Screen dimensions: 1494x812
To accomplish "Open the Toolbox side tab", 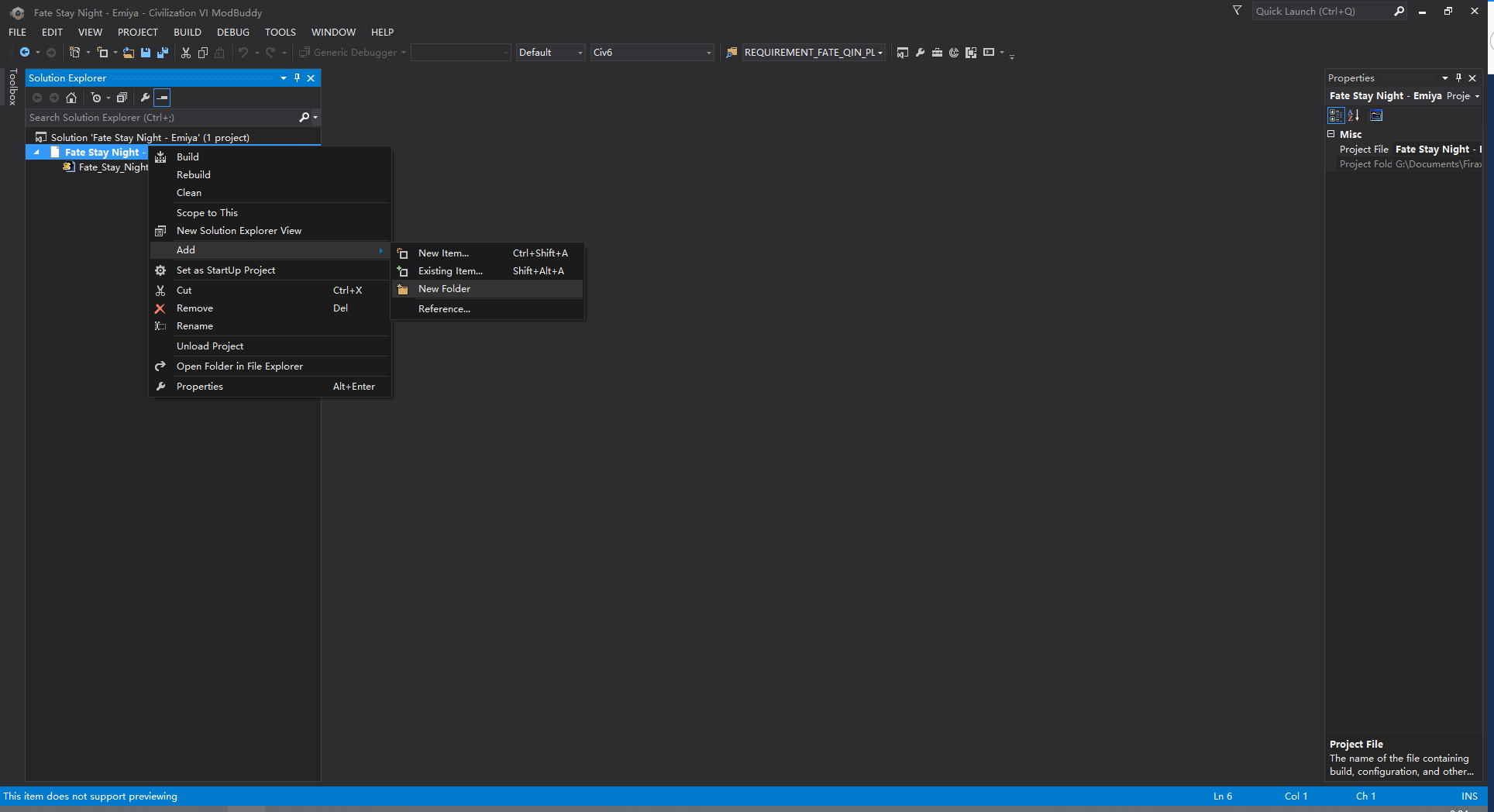I will tap(12, 87).
